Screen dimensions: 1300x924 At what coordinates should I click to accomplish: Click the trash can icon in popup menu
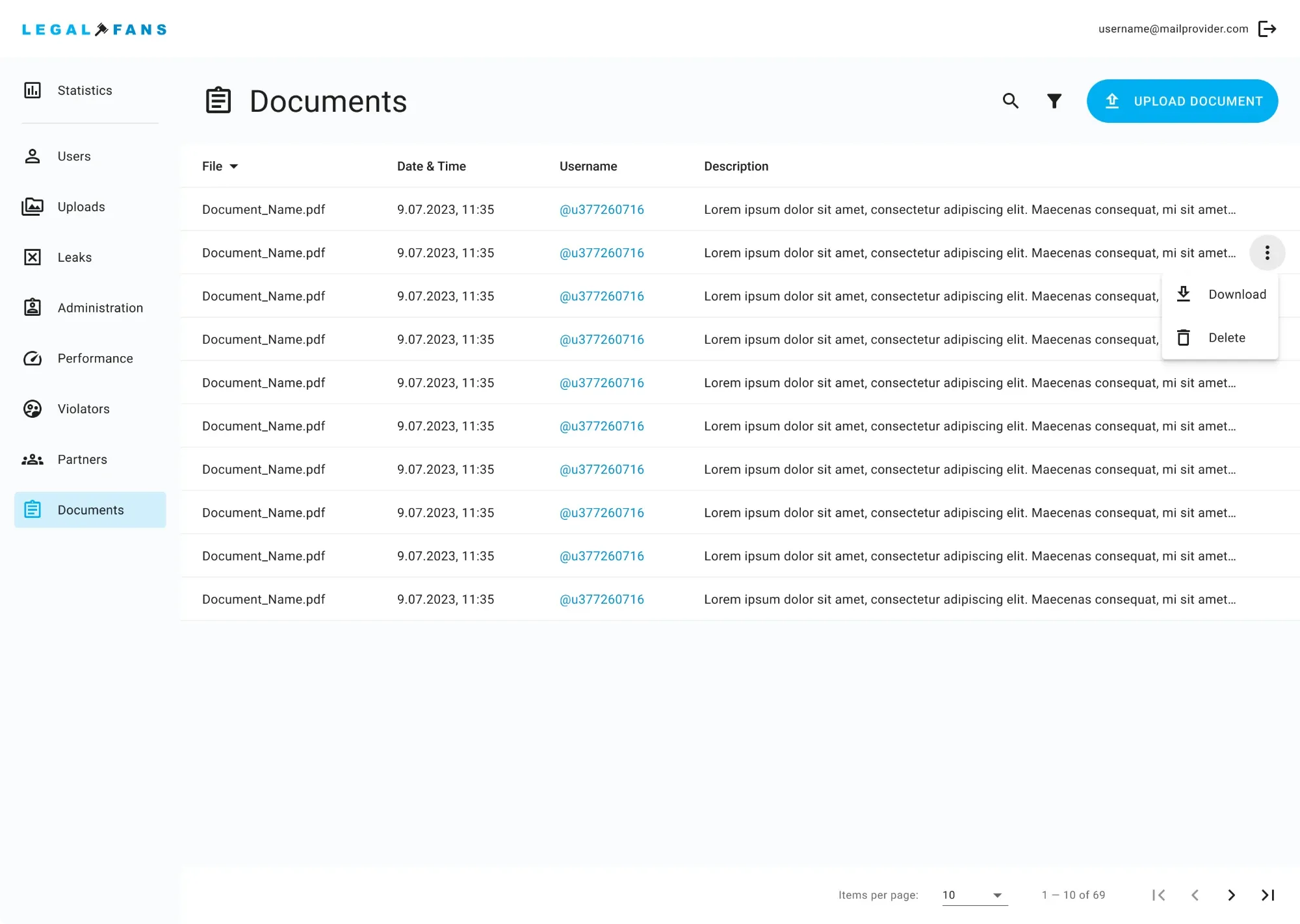1184,337
